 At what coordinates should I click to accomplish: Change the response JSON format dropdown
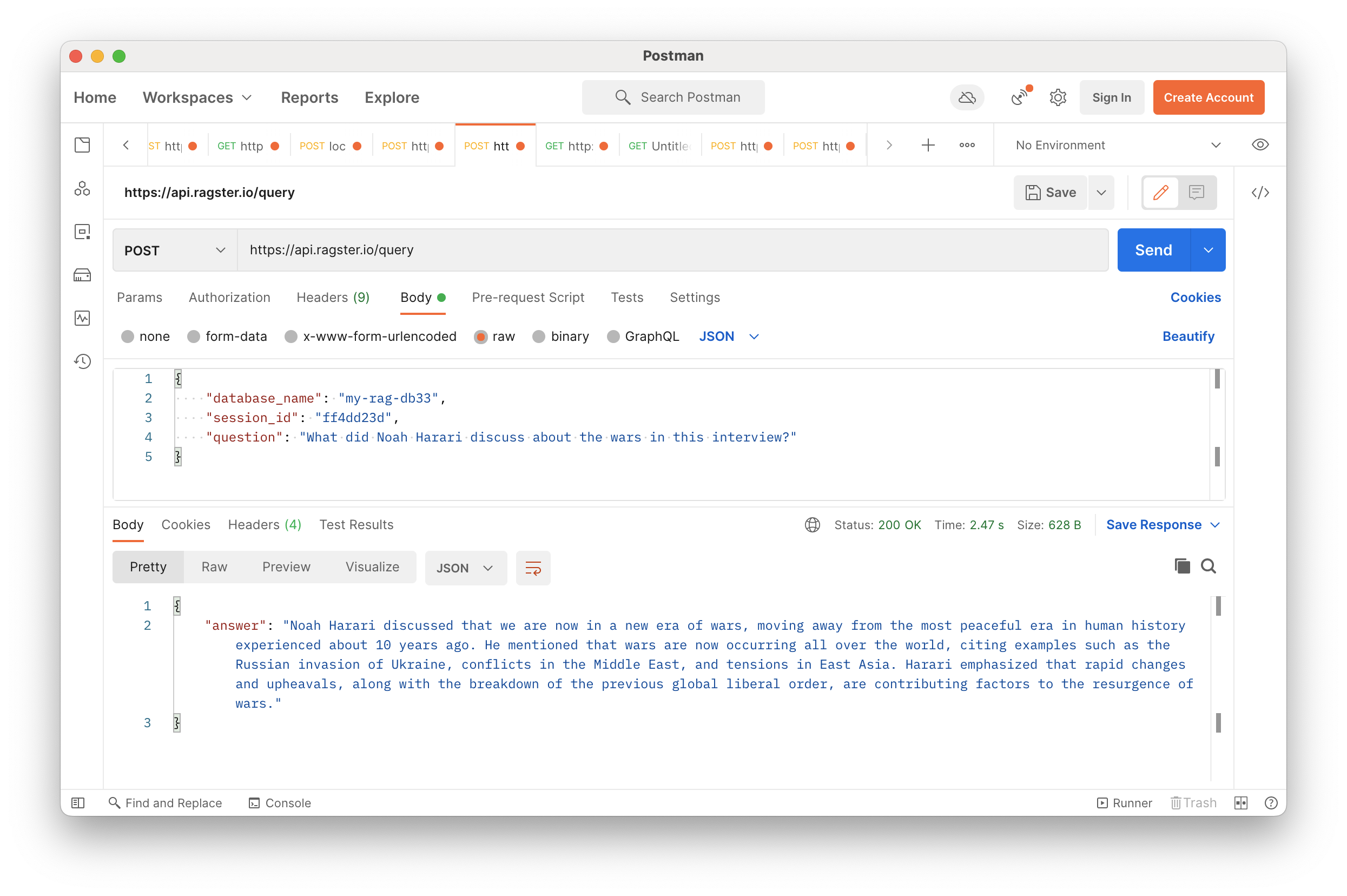(465, 568)
